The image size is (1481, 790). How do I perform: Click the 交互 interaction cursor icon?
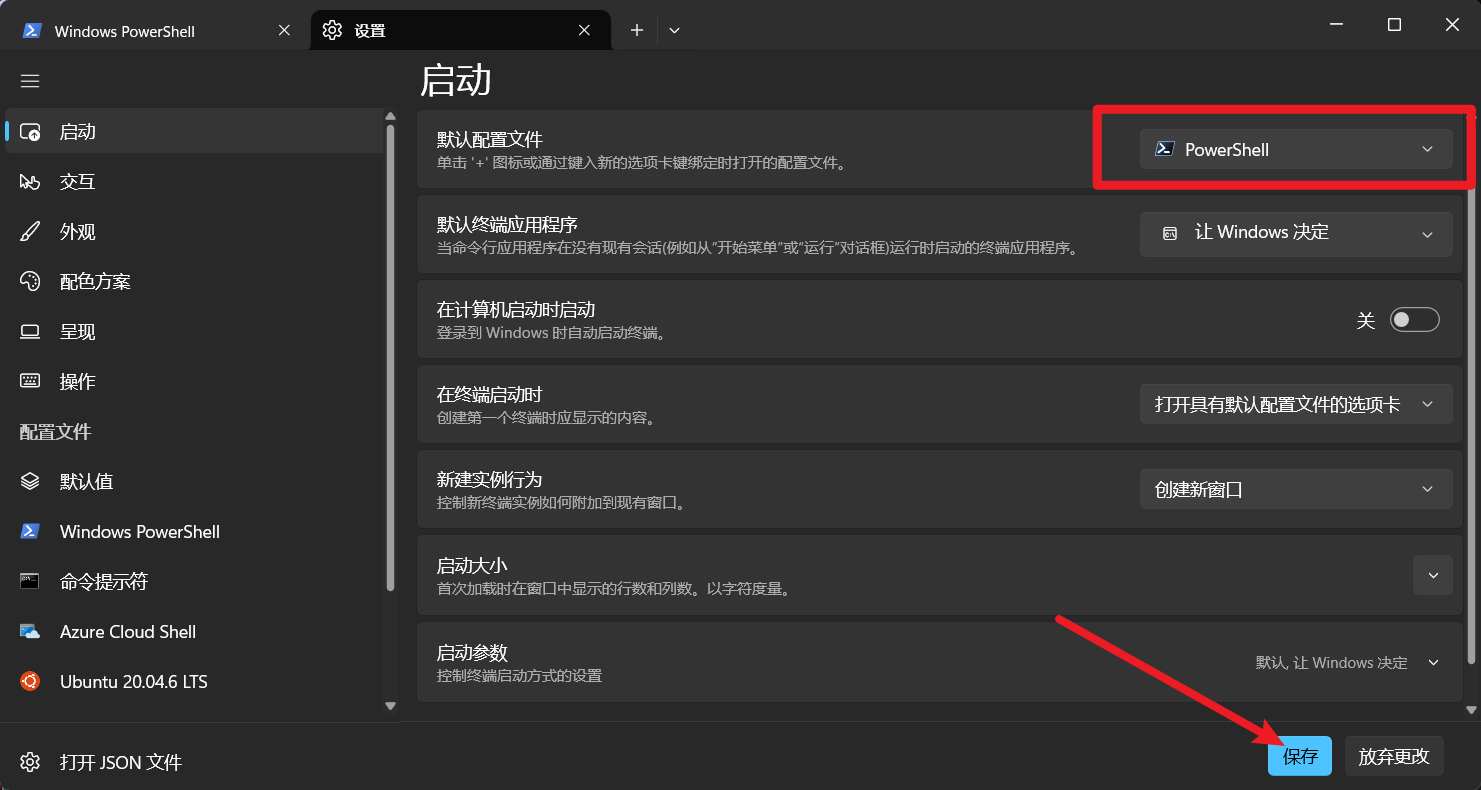point(30,182)
